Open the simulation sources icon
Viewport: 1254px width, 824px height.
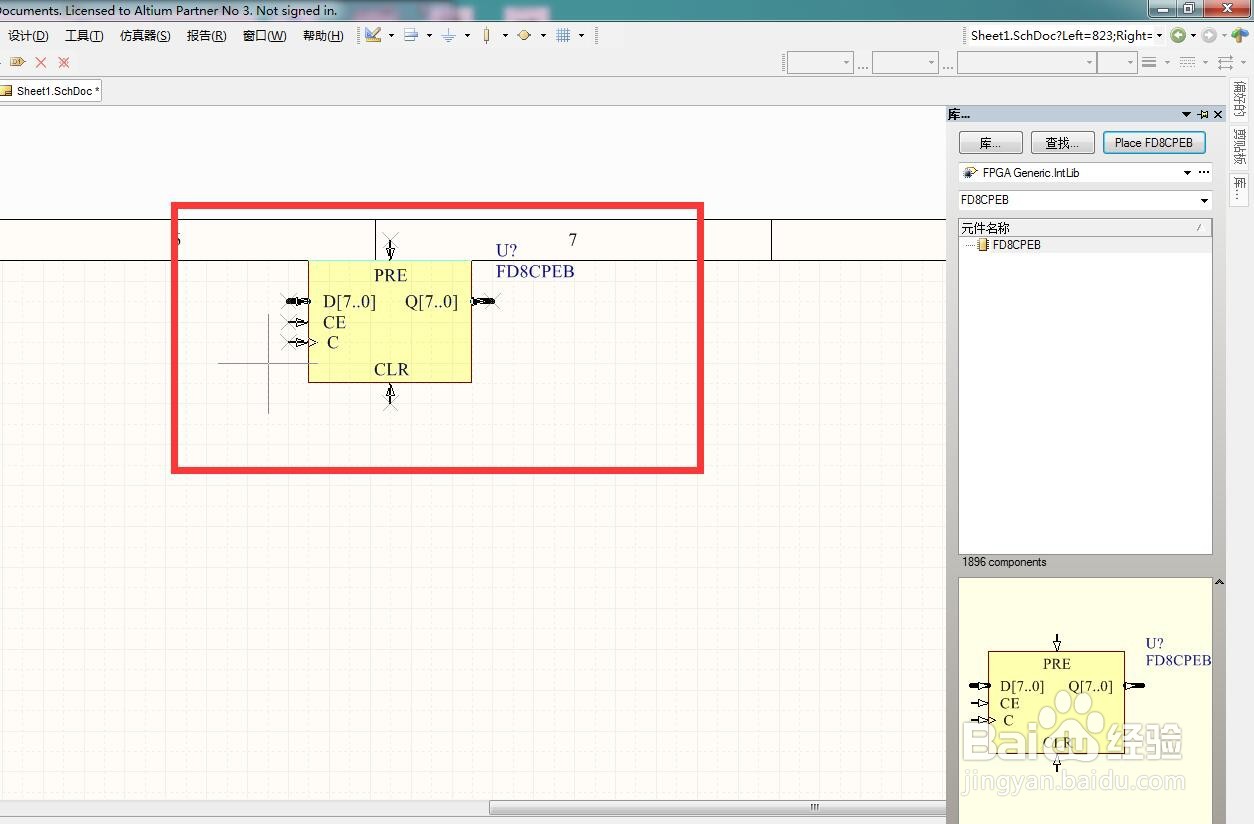(x=524, y=35)
